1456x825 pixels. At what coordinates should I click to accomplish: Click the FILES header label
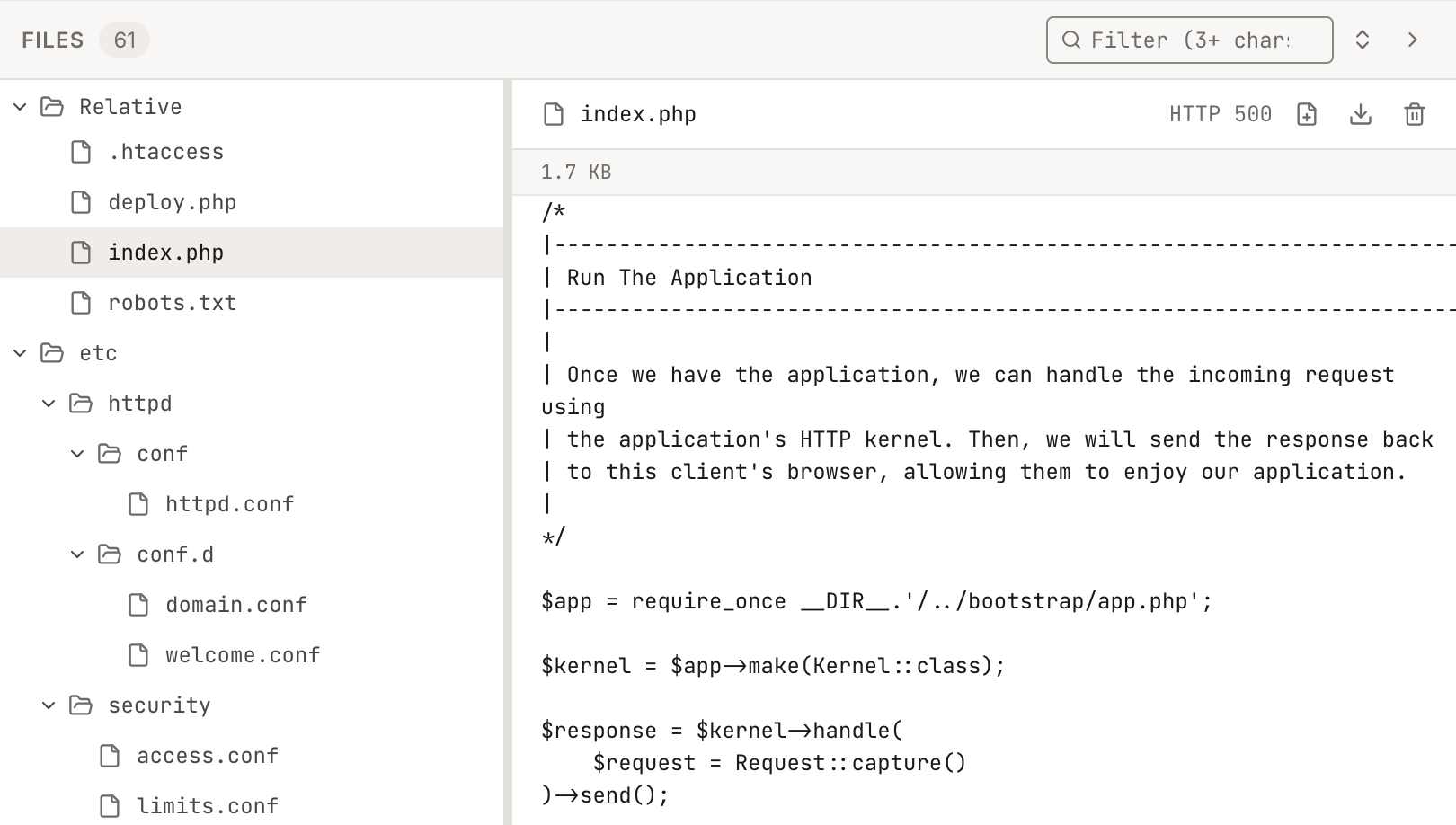coord(53,40)
